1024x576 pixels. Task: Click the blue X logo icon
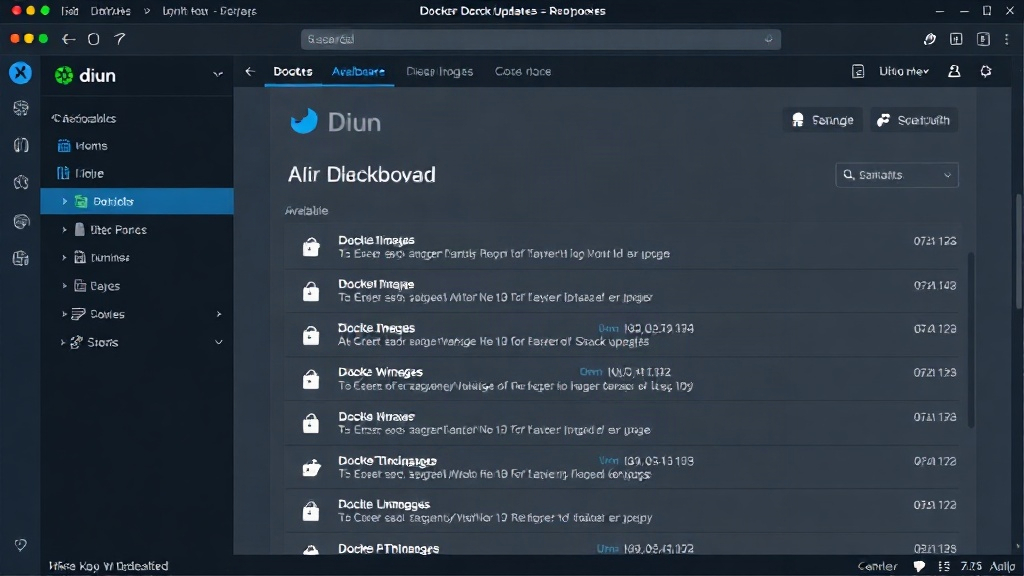coord(20,72)
